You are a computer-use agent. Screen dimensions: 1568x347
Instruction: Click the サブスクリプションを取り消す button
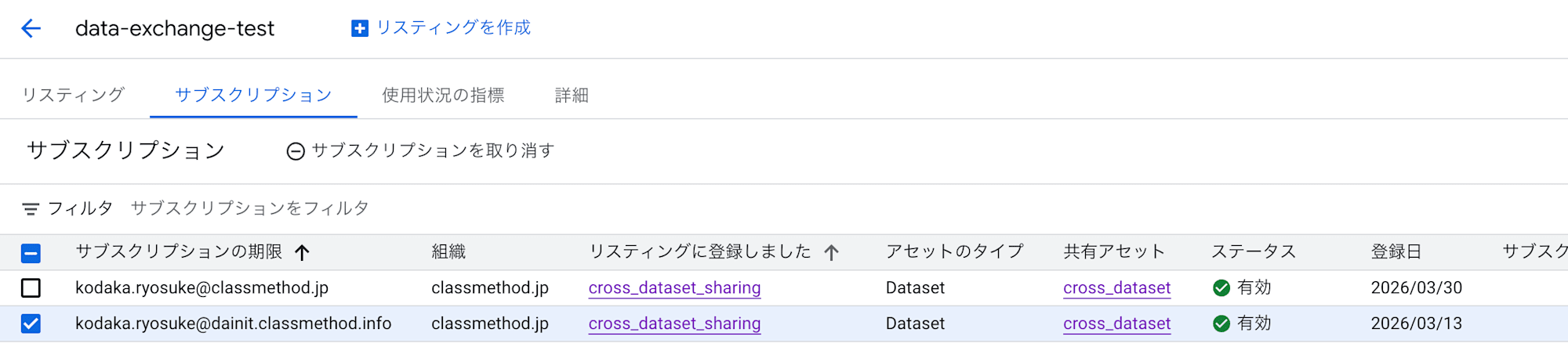pos(432,150)
